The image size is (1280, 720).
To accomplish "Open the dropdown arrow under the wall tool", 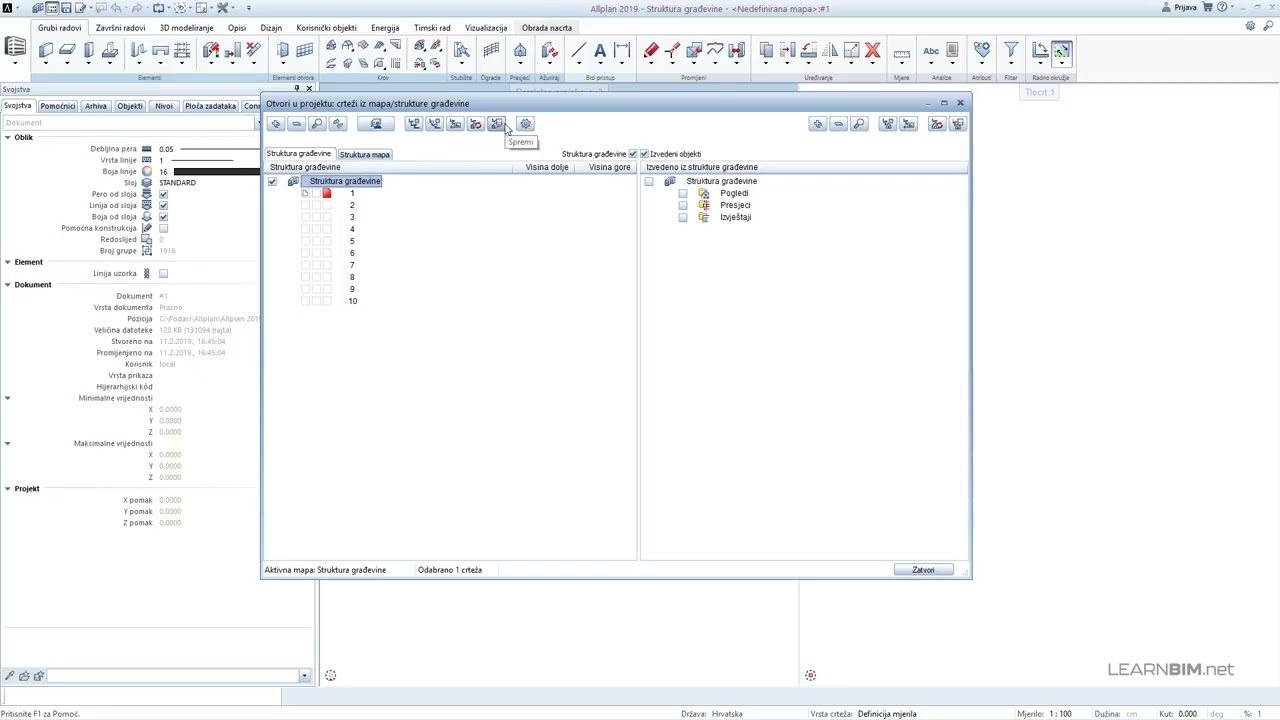I will point(46,64).
